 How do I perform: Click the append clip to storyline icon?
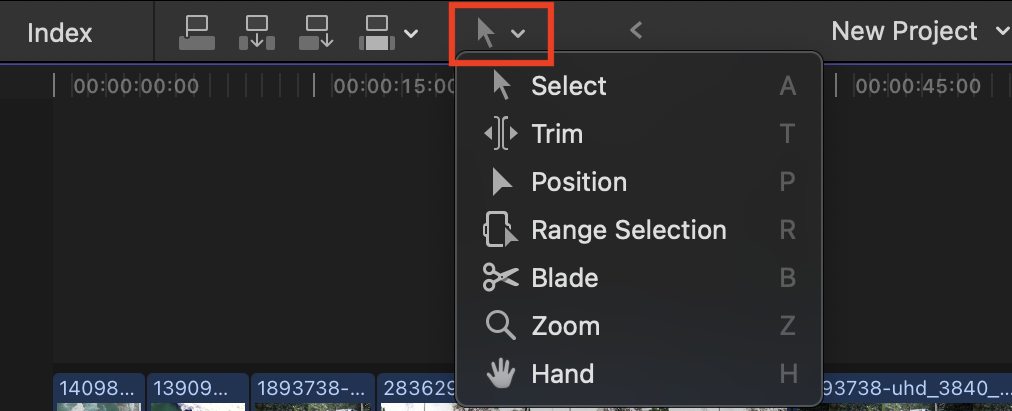[316, 32]
